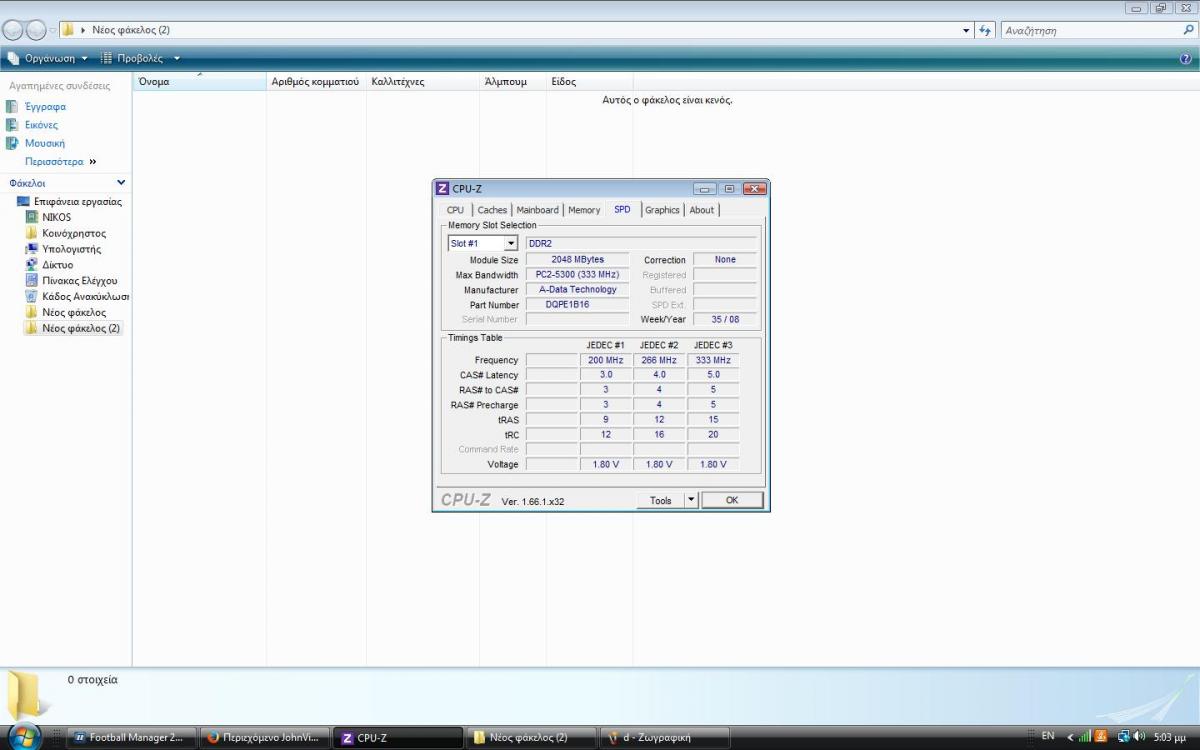The width and height of the screenshot is (1200, 750).
Task: Switch to Νέος φάκελος (2) taskbar button
Action: (531, 738)
